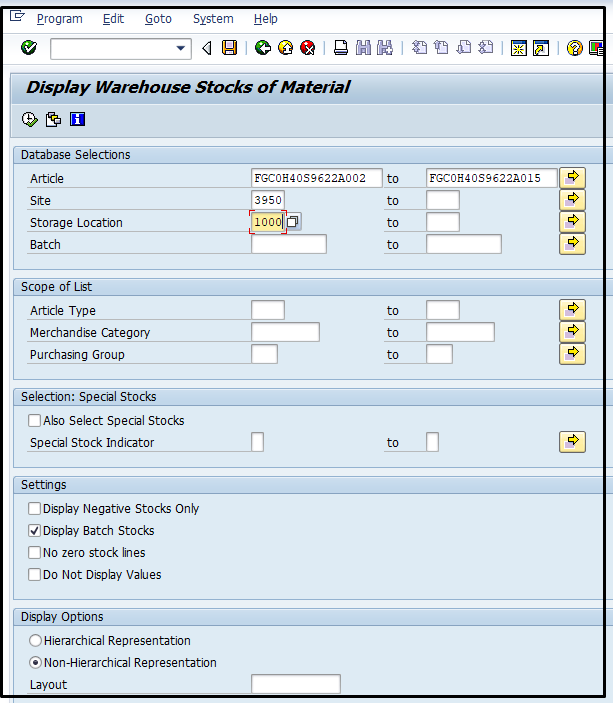Enable Do Not Display Values checkbox
The image size is (613, 703).
[x=35, y=574]
